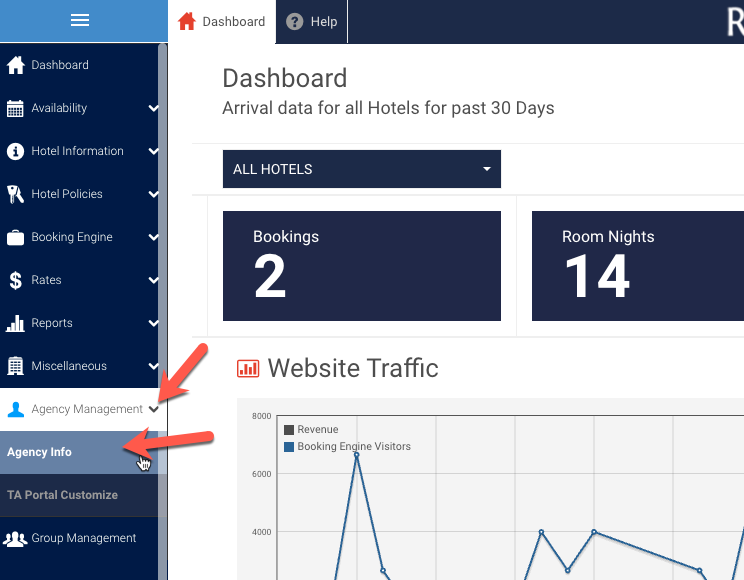Click the Website Traffic heading

pyautogui.click(x=353, y=368)
